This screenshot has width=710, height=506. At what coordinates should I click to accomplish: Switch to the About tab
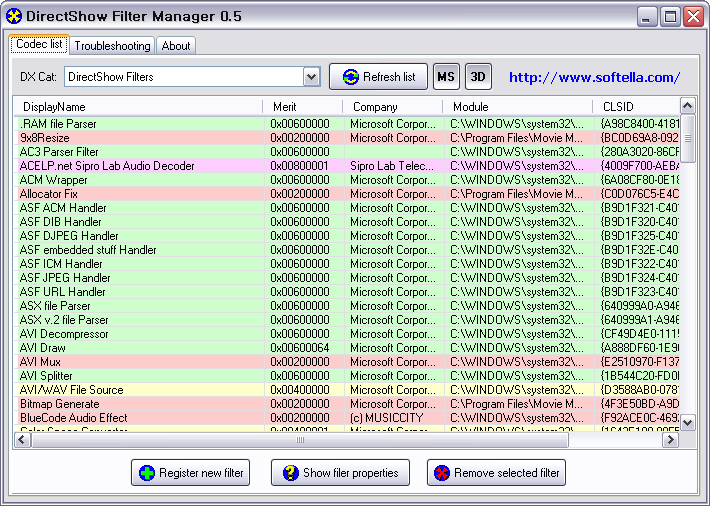pos(176,46)
